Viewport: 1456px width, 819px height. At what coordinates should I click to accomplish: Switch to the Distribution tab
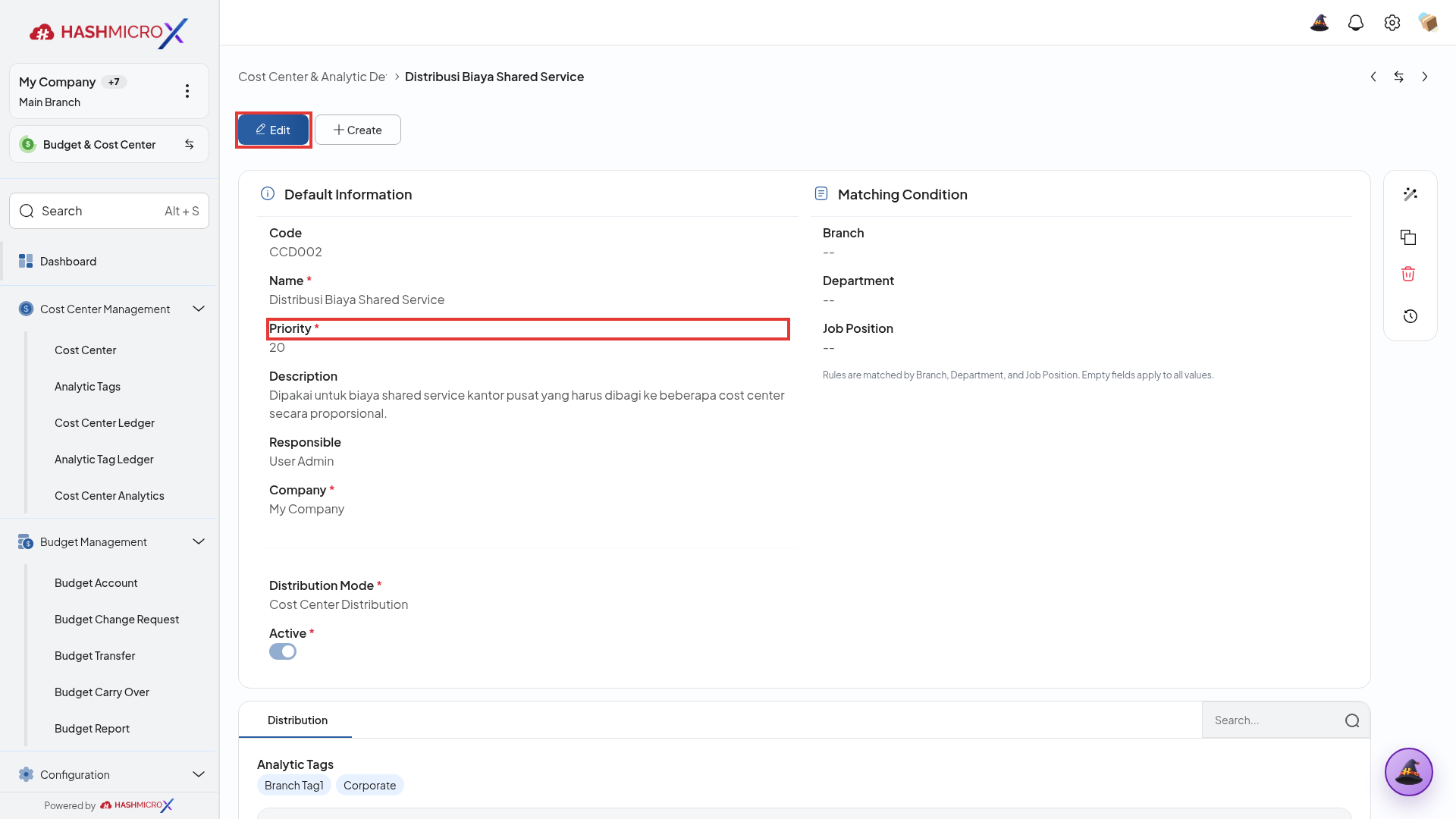point(297,720)
